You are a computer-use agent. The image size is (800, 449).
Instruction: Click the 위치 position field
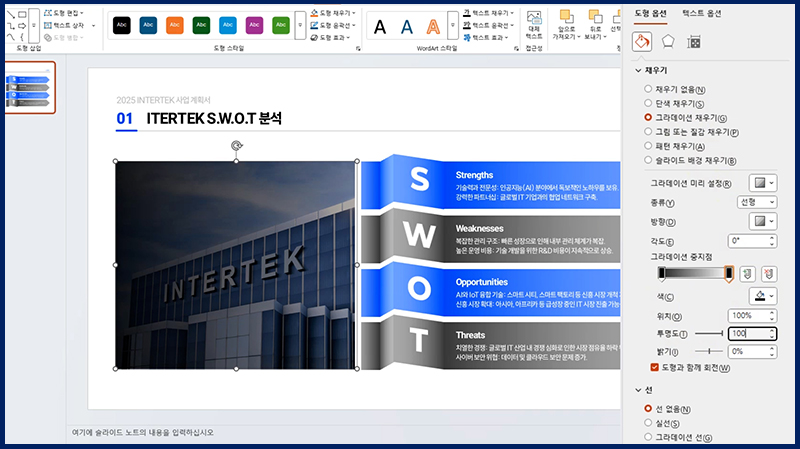[748, 315]
